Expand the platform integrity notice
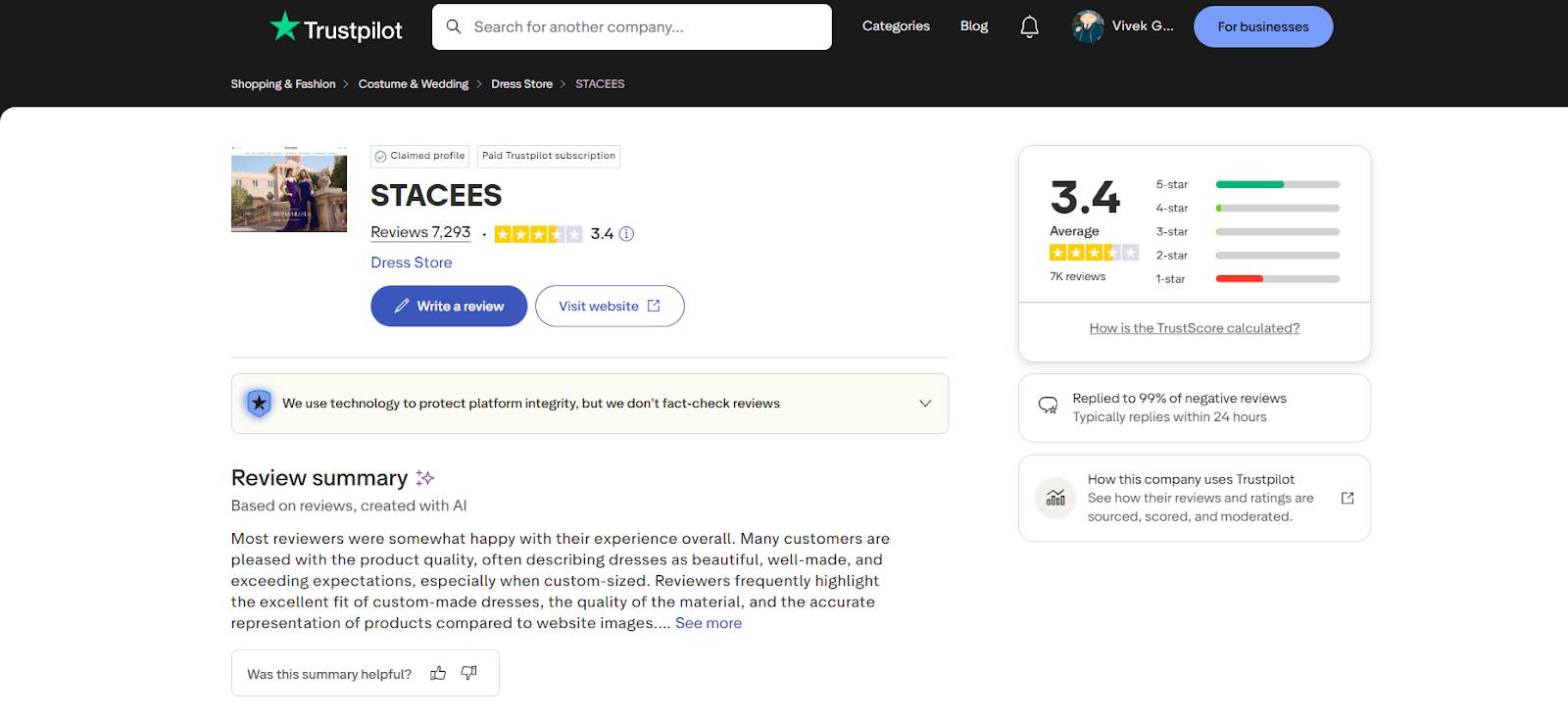The width and height of the screenshot is (1568, 721). [924, 404]
